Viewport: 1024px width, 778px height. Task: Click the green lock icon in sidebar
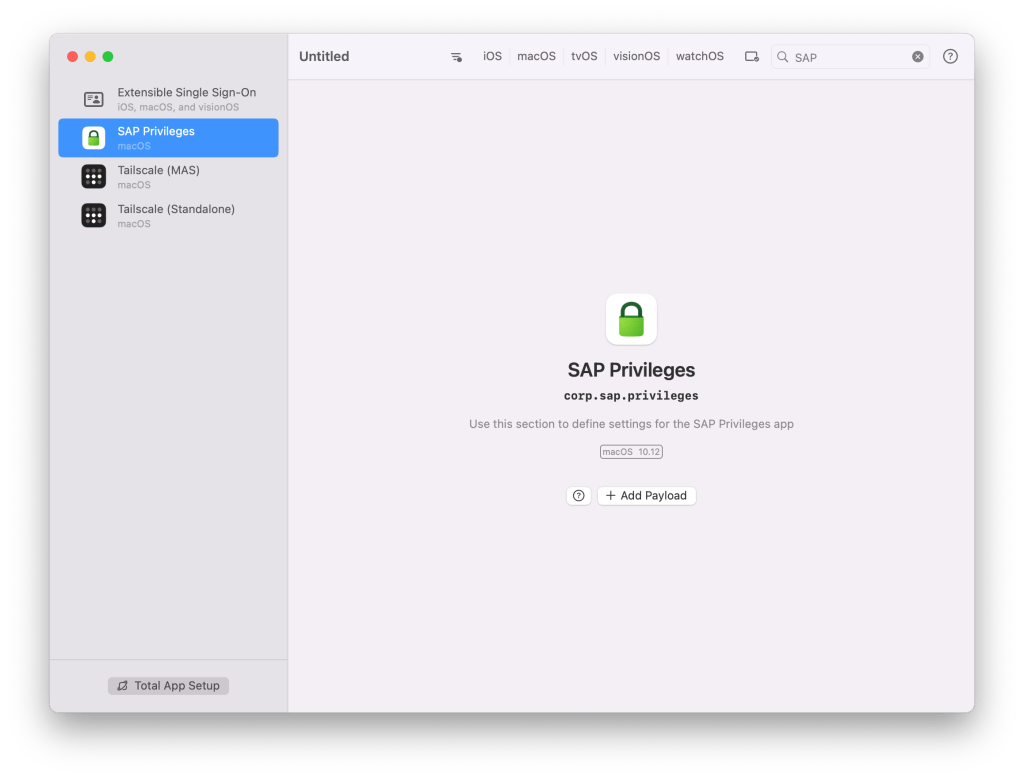93,138
